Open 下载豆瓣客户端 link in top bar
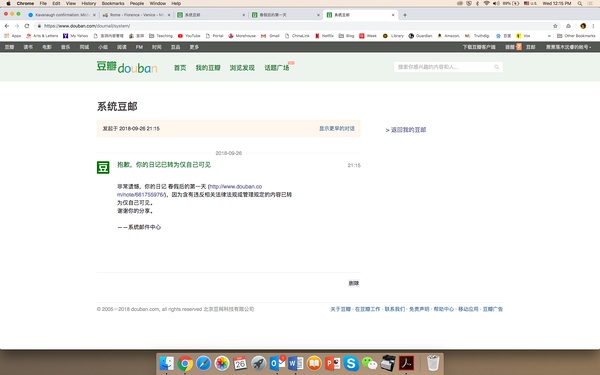This screenshot has width=600, height=375. coord(479,47)
